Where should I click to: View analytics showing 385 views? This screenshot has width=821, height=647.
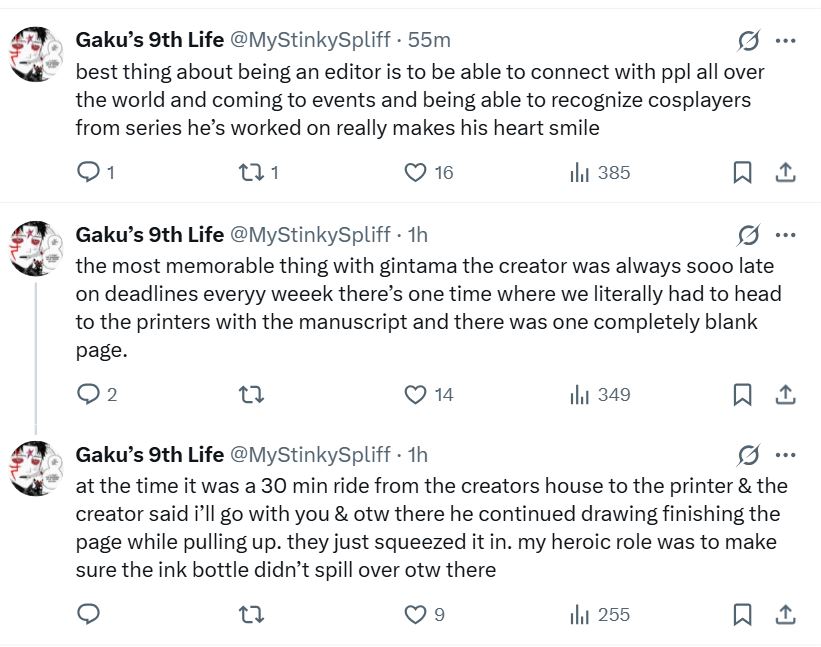tap(580, 173)
